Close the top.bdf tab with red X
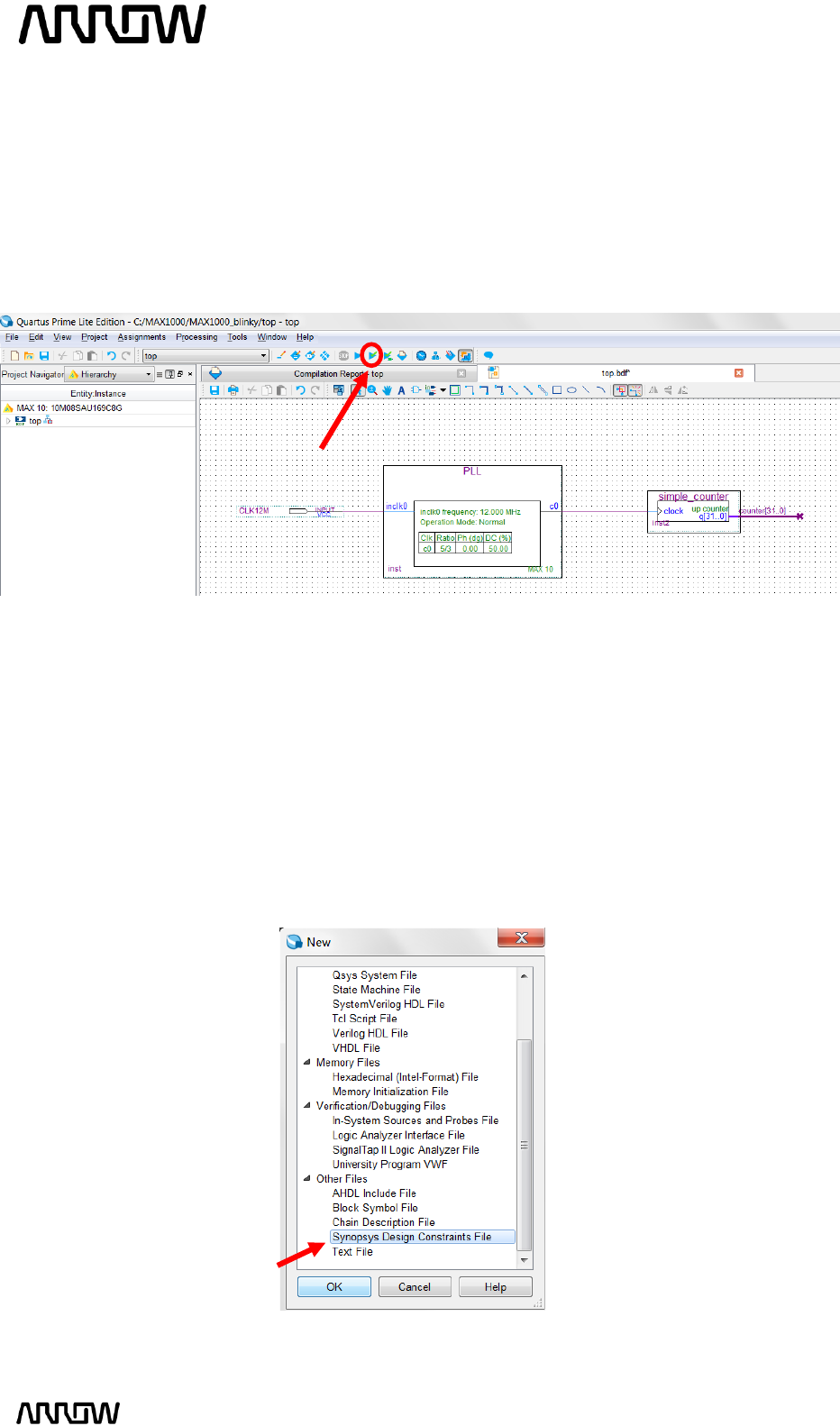The image size is (840, 1426). click(x=739, y=373)
